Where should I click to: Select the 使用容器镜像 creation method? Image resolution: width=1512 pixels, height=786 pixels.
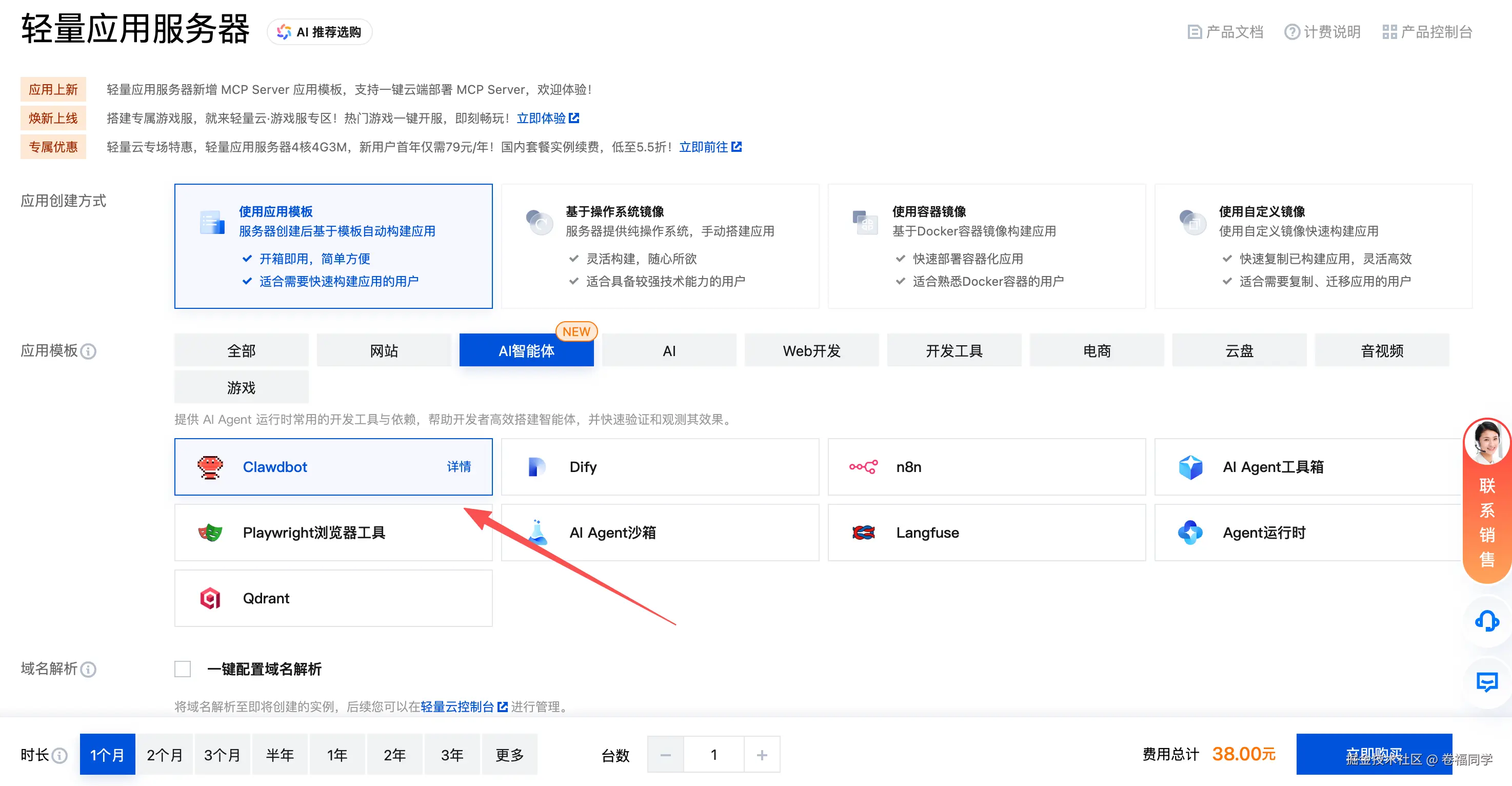click(x=986, y=246)
